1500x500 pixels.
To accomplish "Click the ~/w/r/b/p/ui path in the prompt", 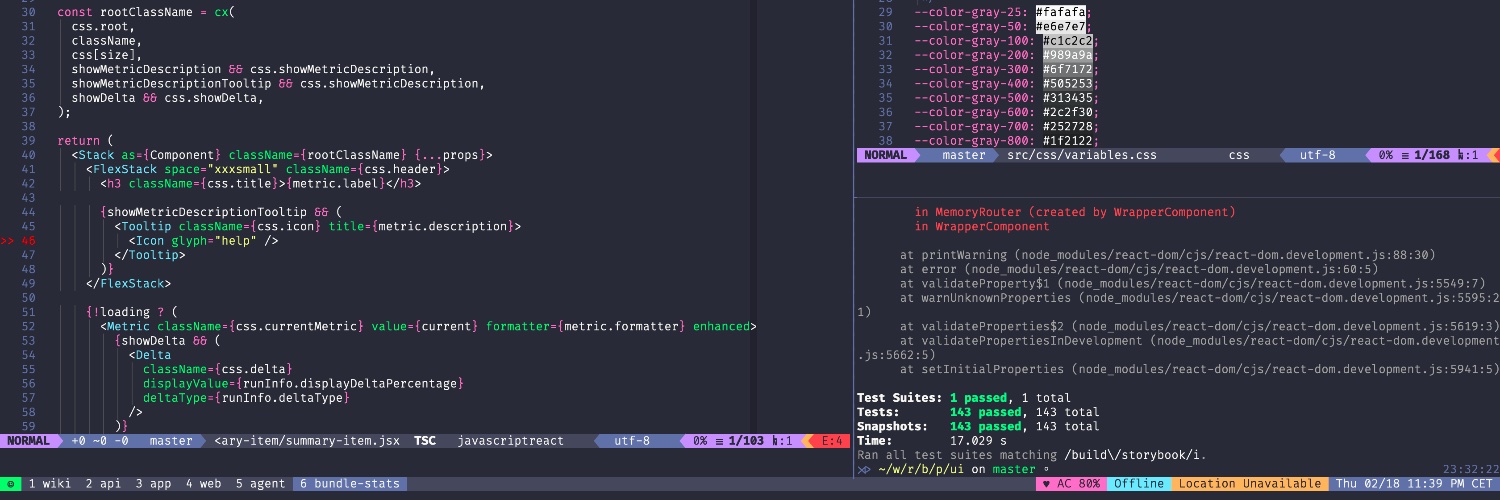I will (922, 469).
